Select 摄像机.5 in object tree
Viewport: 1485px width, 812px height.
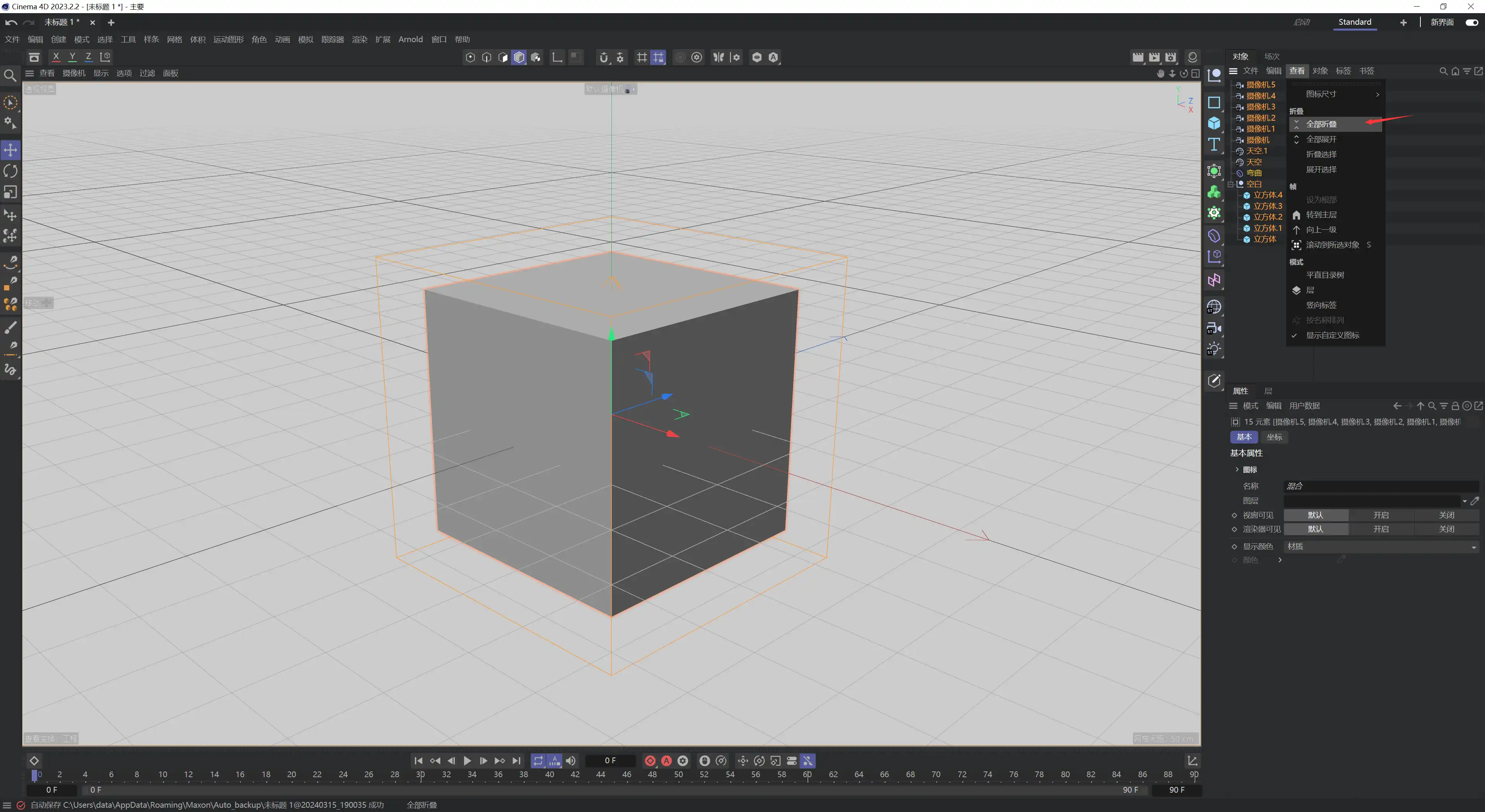tap(1261, 85)
